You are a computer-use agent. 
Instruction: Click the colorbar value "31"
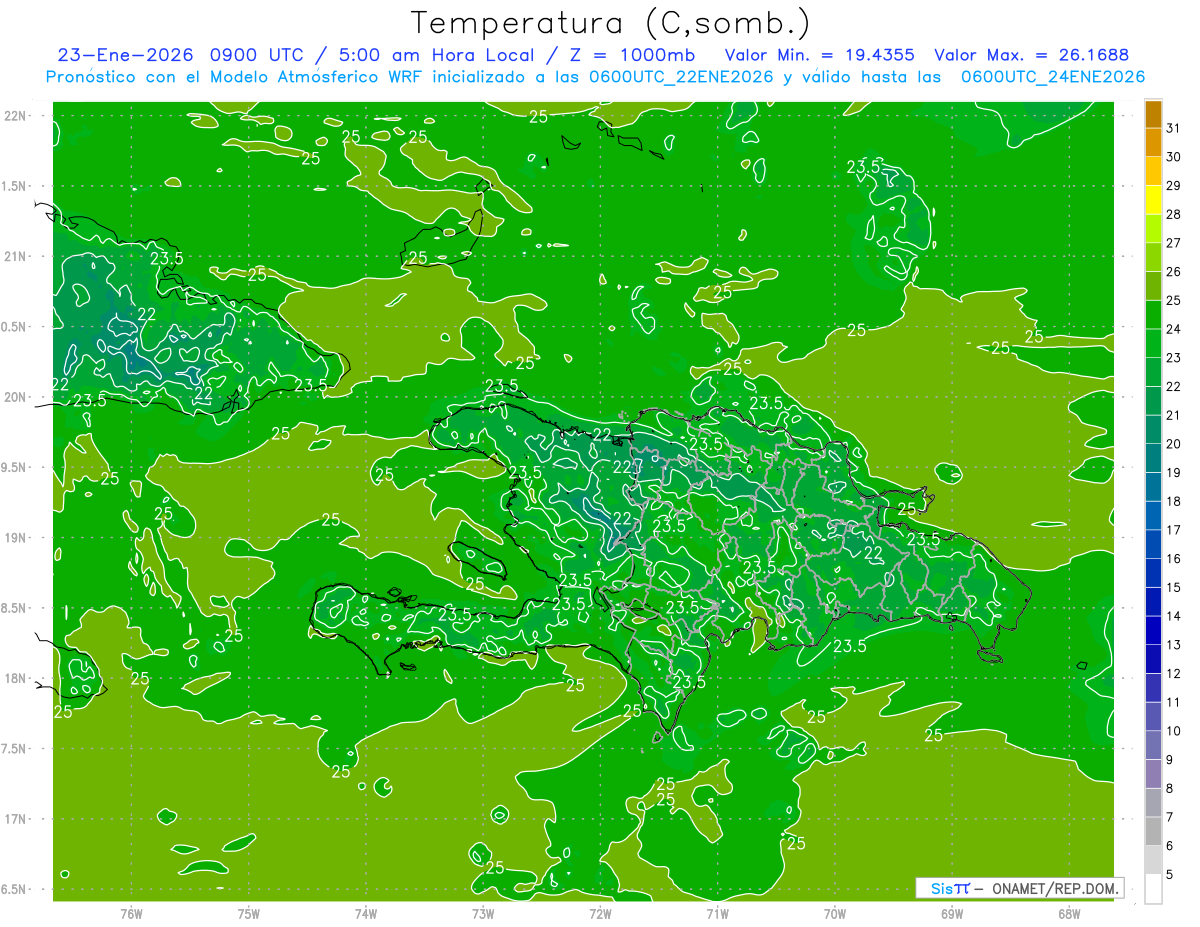pyautogui.click(x=1174, y=127)
